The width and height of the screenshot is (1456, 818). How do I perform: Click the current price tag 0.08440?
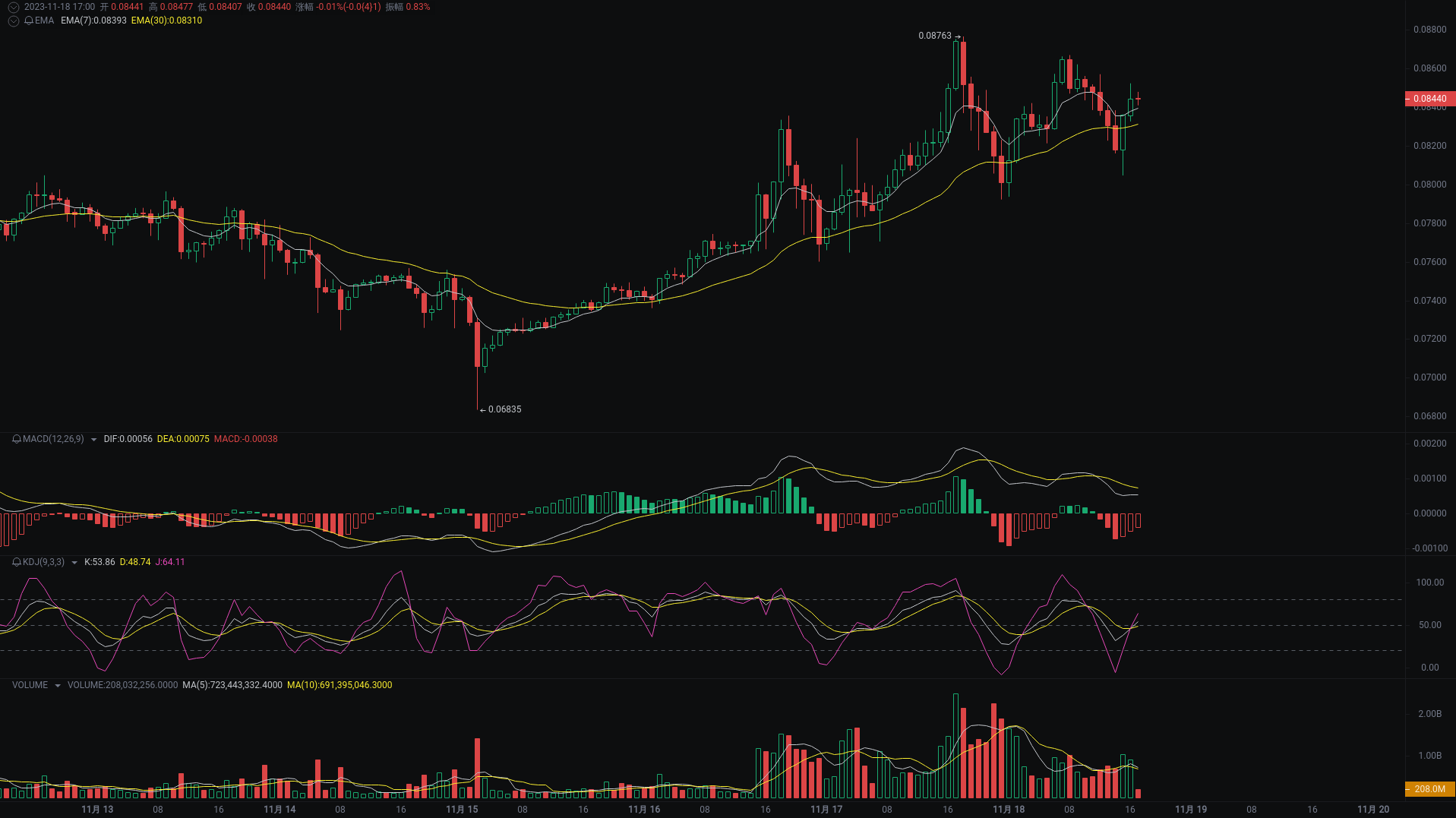pyautogui.click(x=1429, y=99)
